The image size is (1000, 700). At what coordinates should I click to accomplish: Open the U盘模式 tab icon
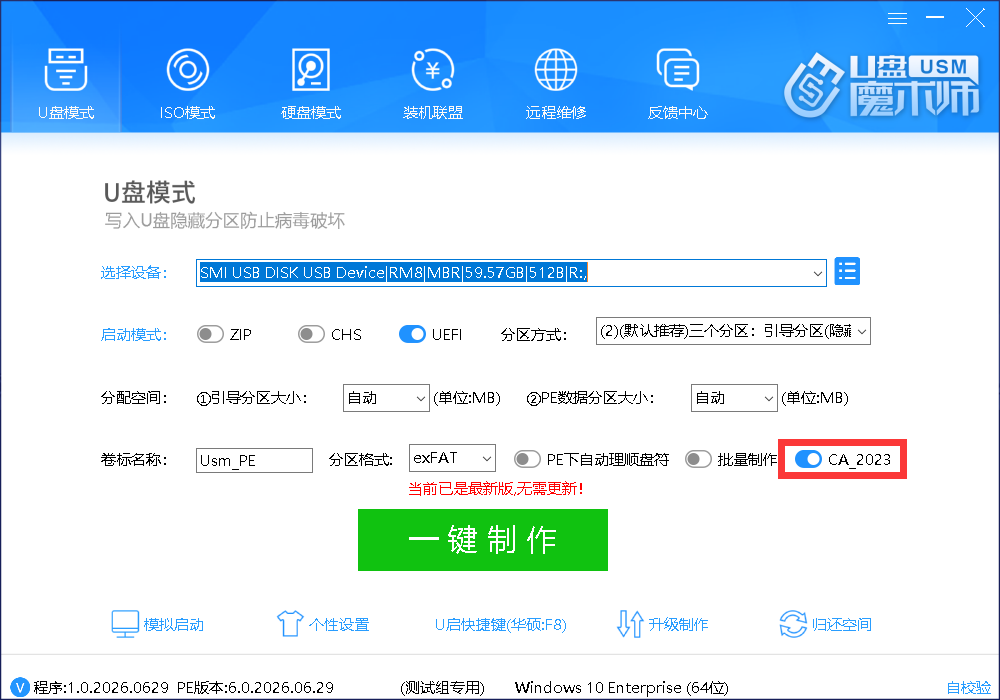click(x=66, y=69)
